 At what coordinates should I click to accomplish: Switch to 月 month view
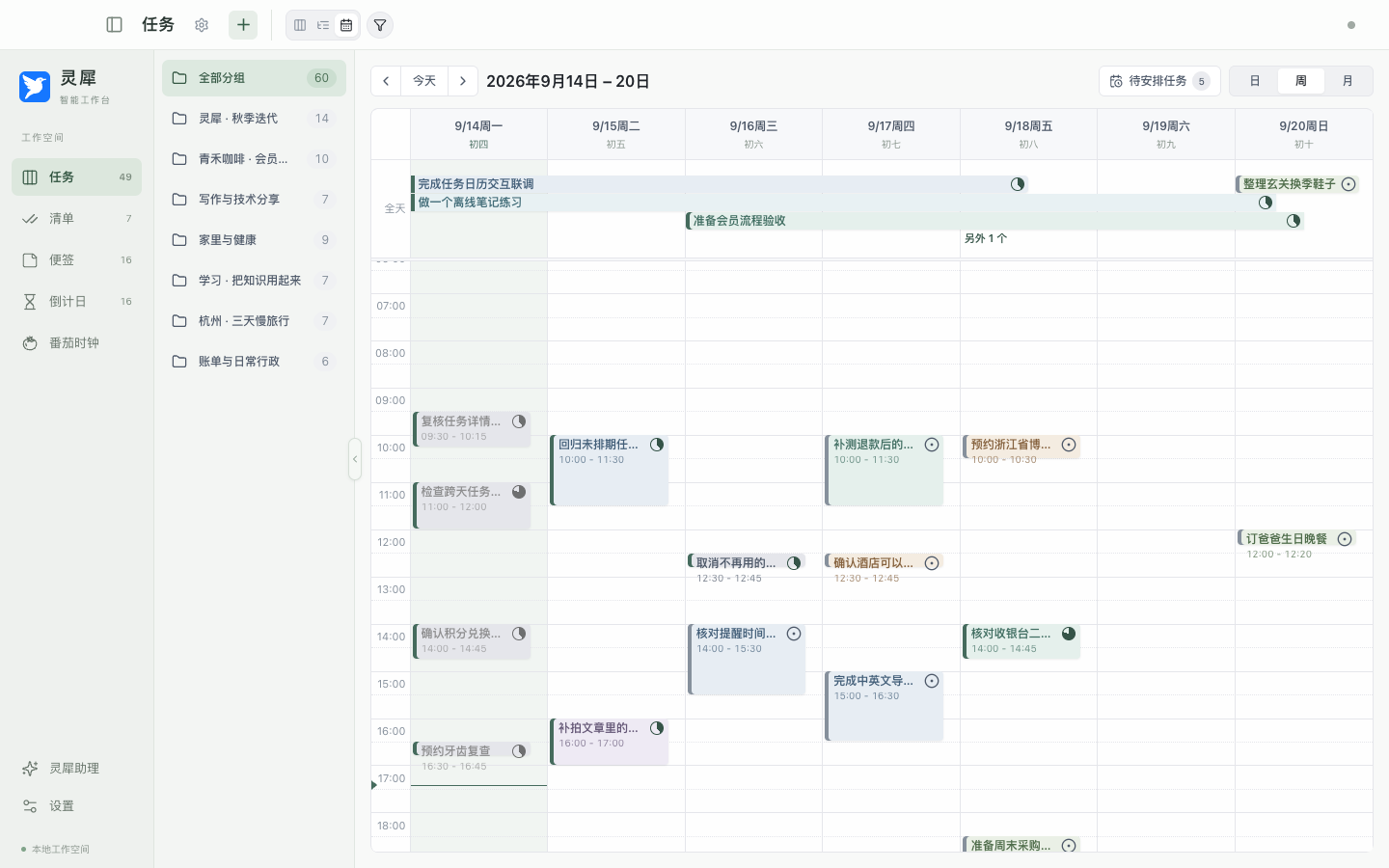click(1348, 81)
